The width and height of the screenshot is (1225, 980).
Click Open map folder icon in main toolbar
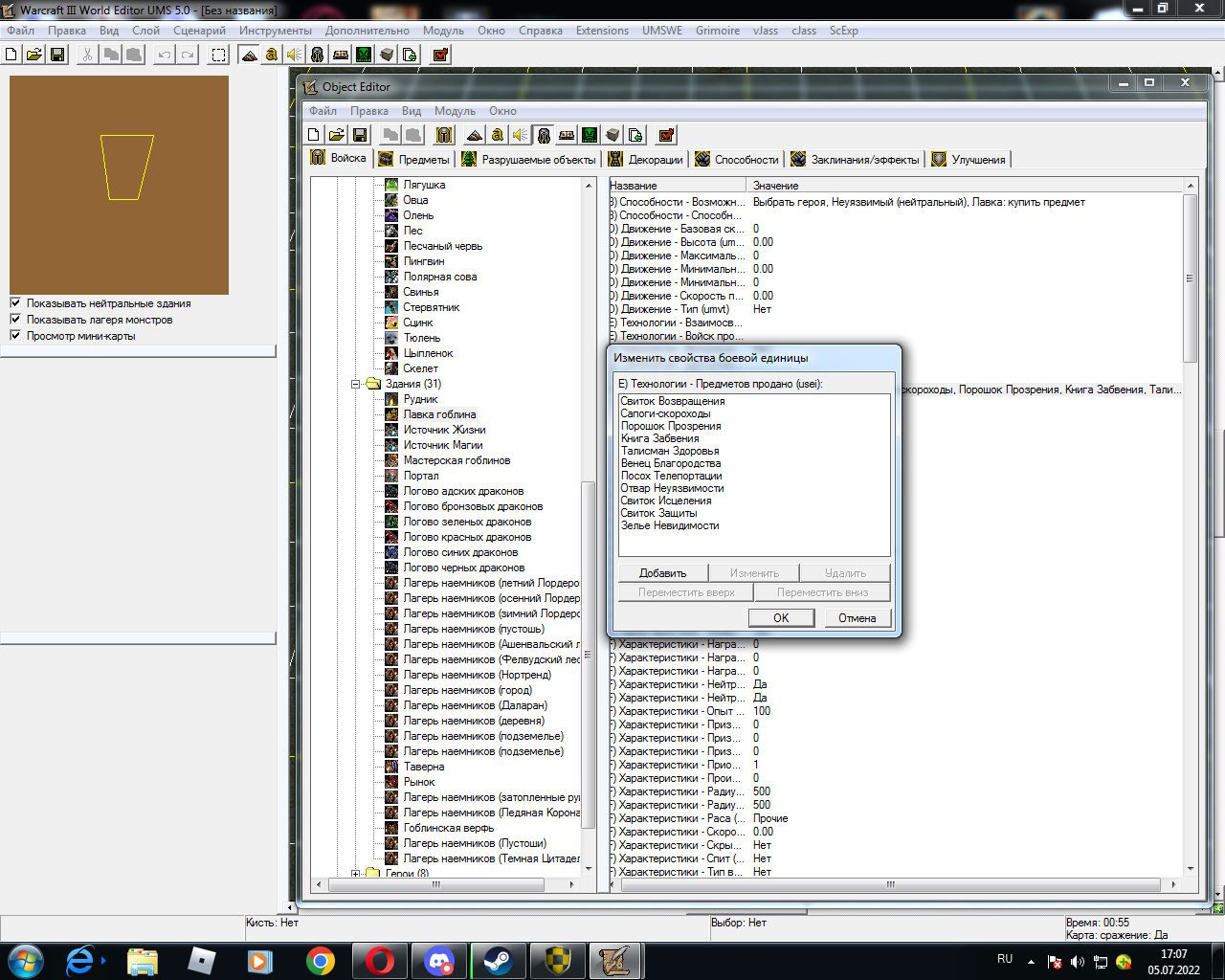pyautogui.click(x=34, y=55)
